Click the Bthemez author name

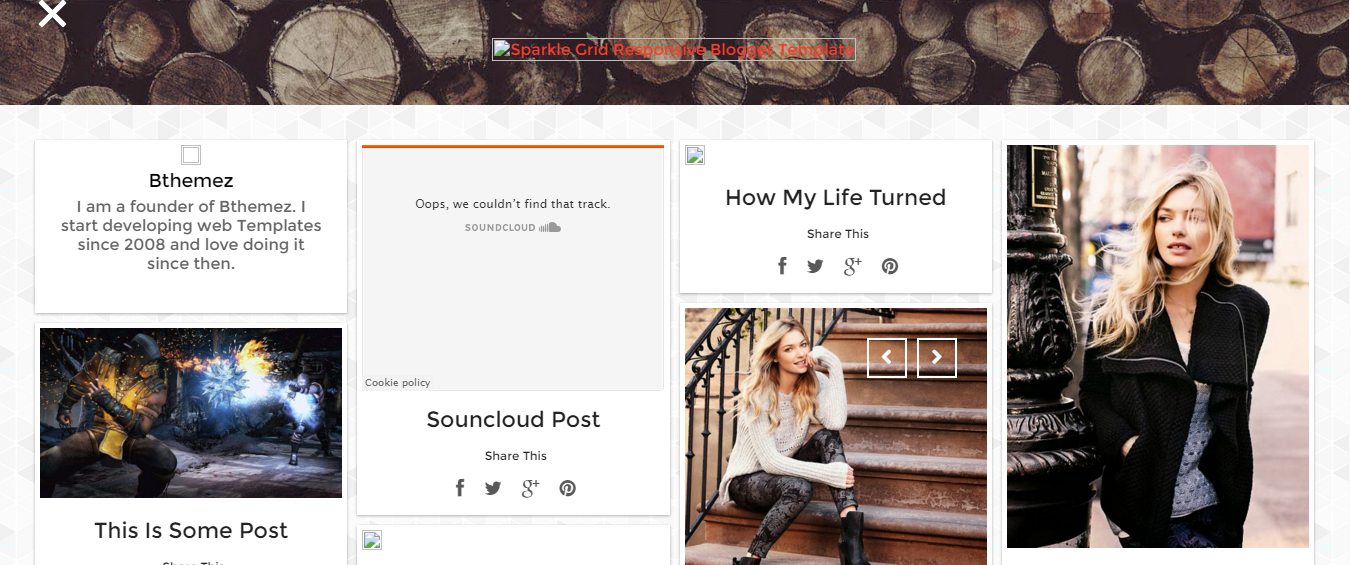point(191,181)
